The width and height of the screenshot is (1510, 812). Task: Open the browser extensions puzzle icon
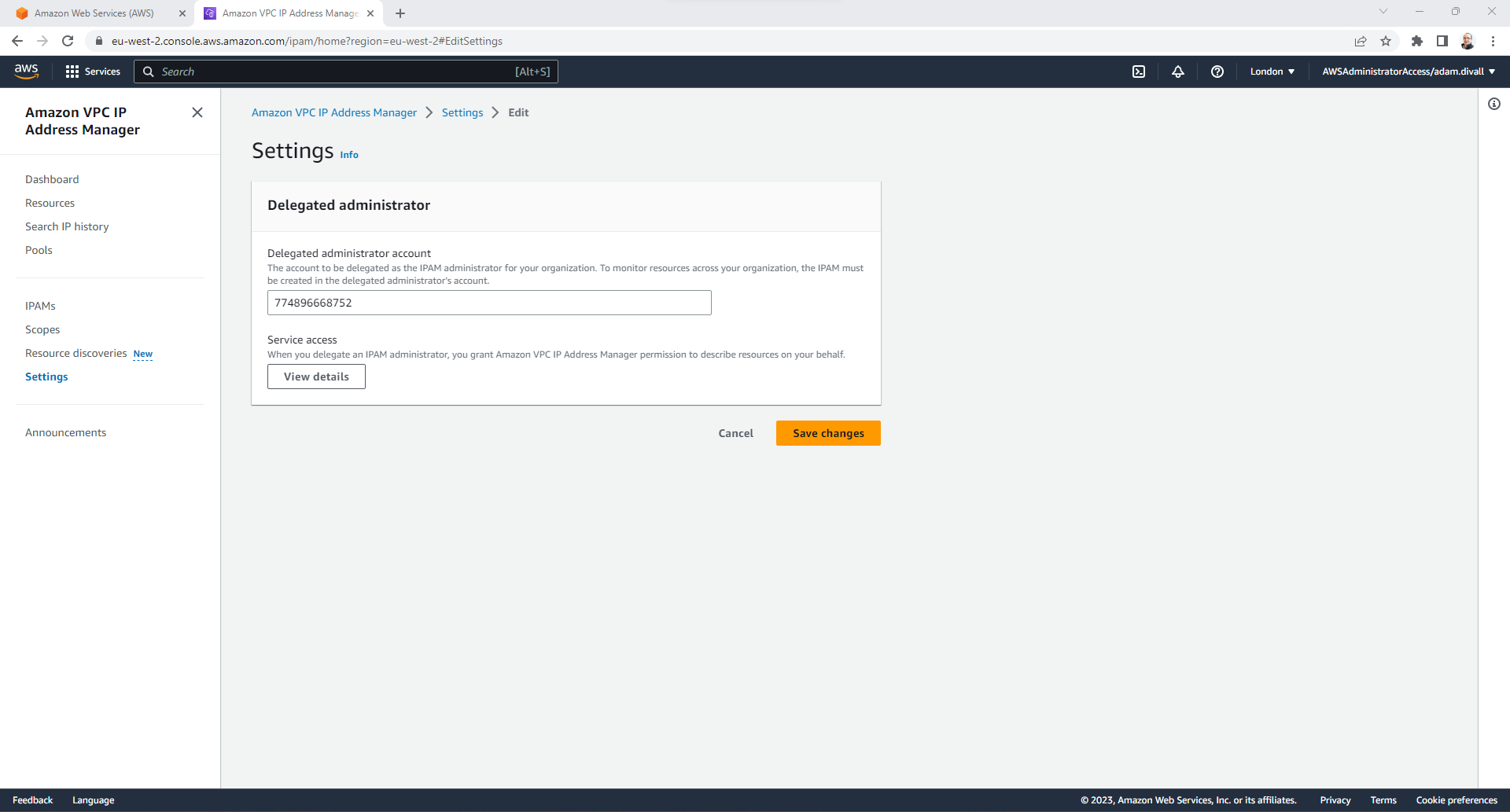(1417, 41)
